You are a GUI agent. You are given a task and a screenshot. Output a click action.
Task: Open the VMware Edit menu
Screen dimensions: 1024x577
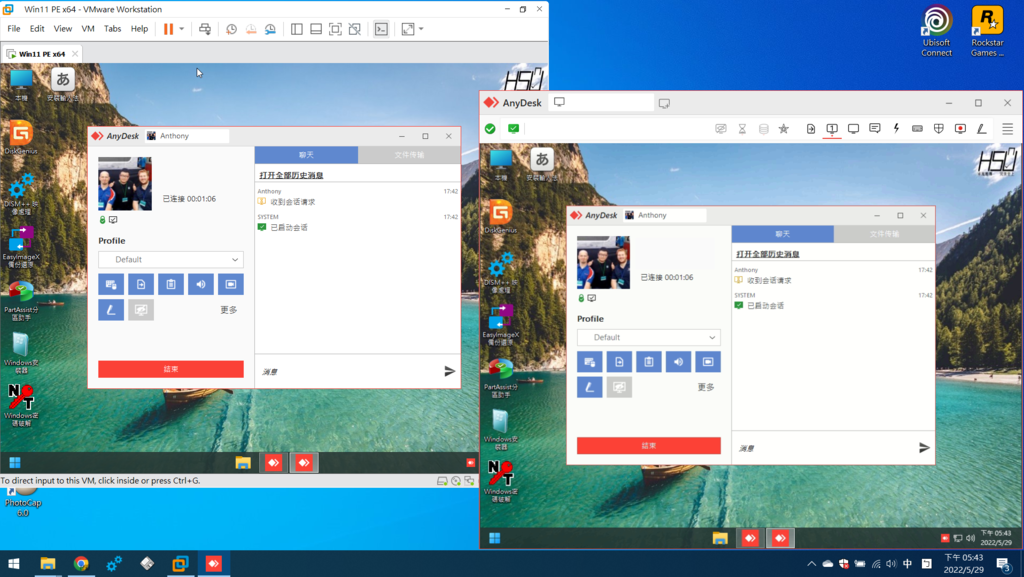(37, 29)
